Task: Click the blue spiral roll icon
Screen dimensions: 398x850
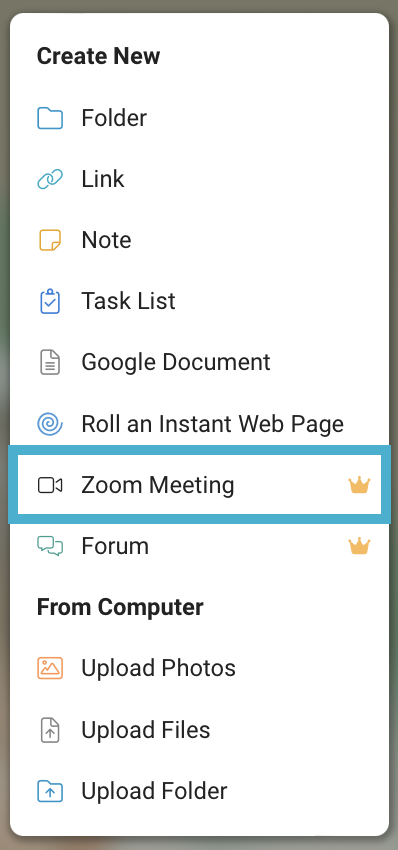Action: pyautogui.click(x=50, y=423)
